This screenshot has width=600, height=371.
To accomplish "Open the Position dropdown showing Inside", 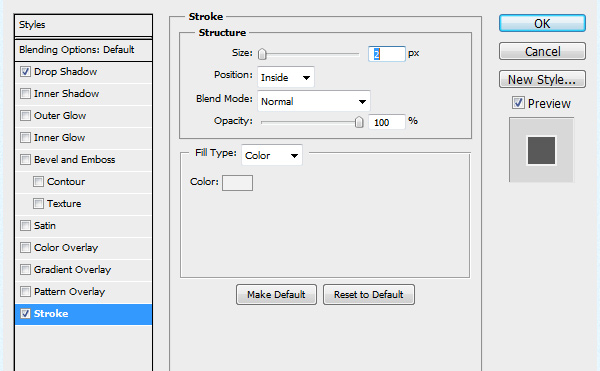I will [x=286, y=77].
